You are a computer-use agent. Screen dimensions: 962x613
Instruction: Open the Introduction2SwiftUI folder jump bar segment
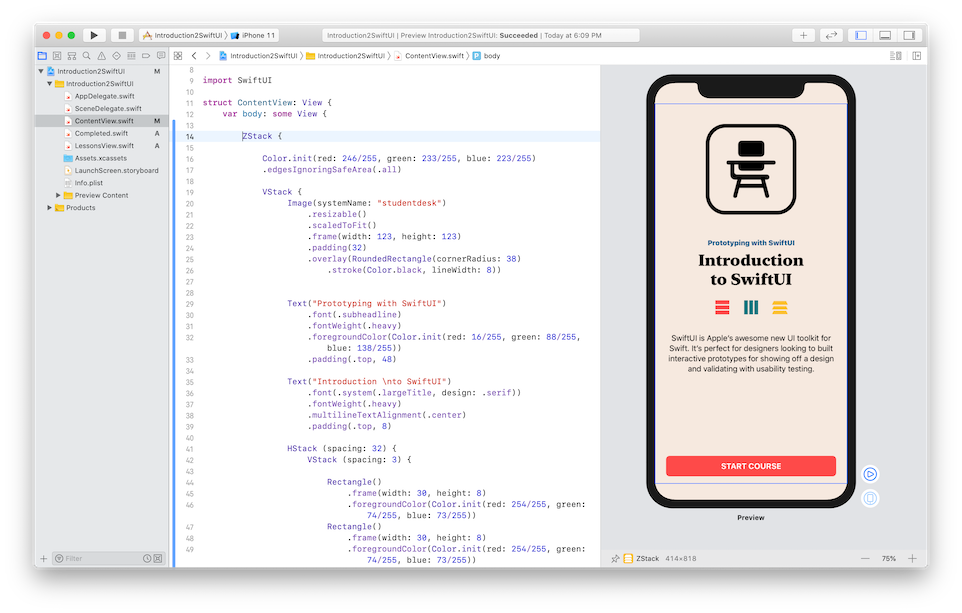345,56
